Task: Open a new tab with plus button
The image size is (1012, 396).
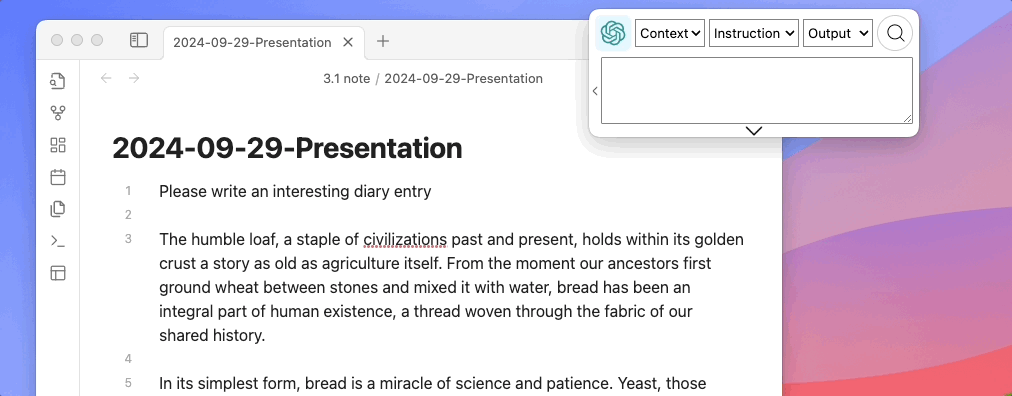Action: pyautogui.click(x=383, y=41)
